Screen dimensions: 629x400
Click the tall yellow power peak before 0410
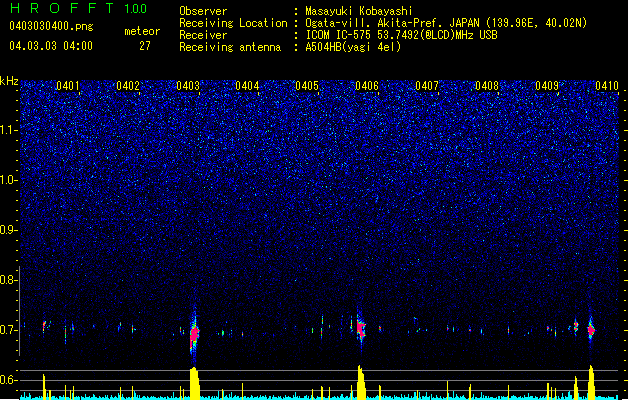pos(591,382)
